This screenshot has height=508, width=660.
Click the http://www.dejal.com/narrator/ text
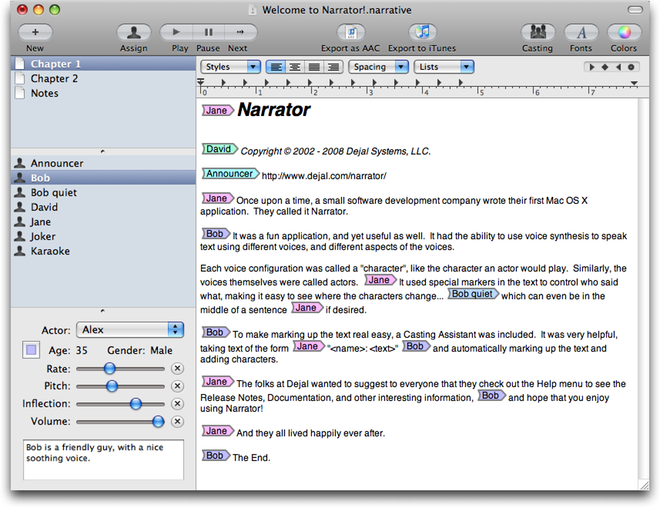[324, 176]
